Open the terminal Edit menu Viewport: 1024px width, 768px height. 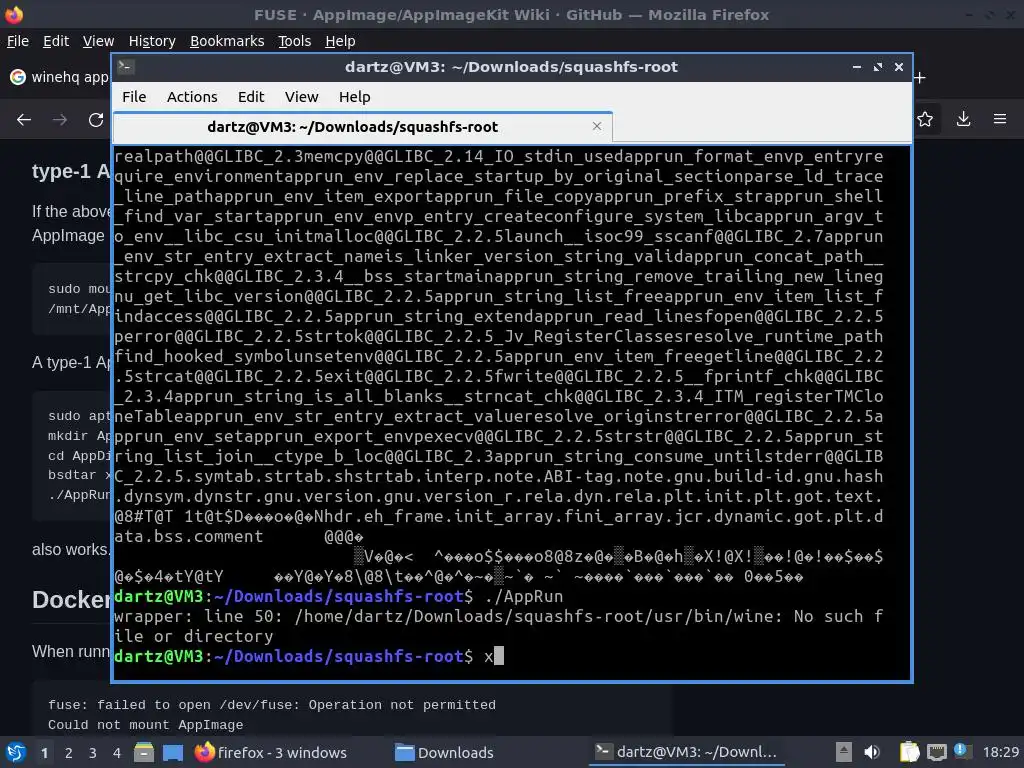251,97
